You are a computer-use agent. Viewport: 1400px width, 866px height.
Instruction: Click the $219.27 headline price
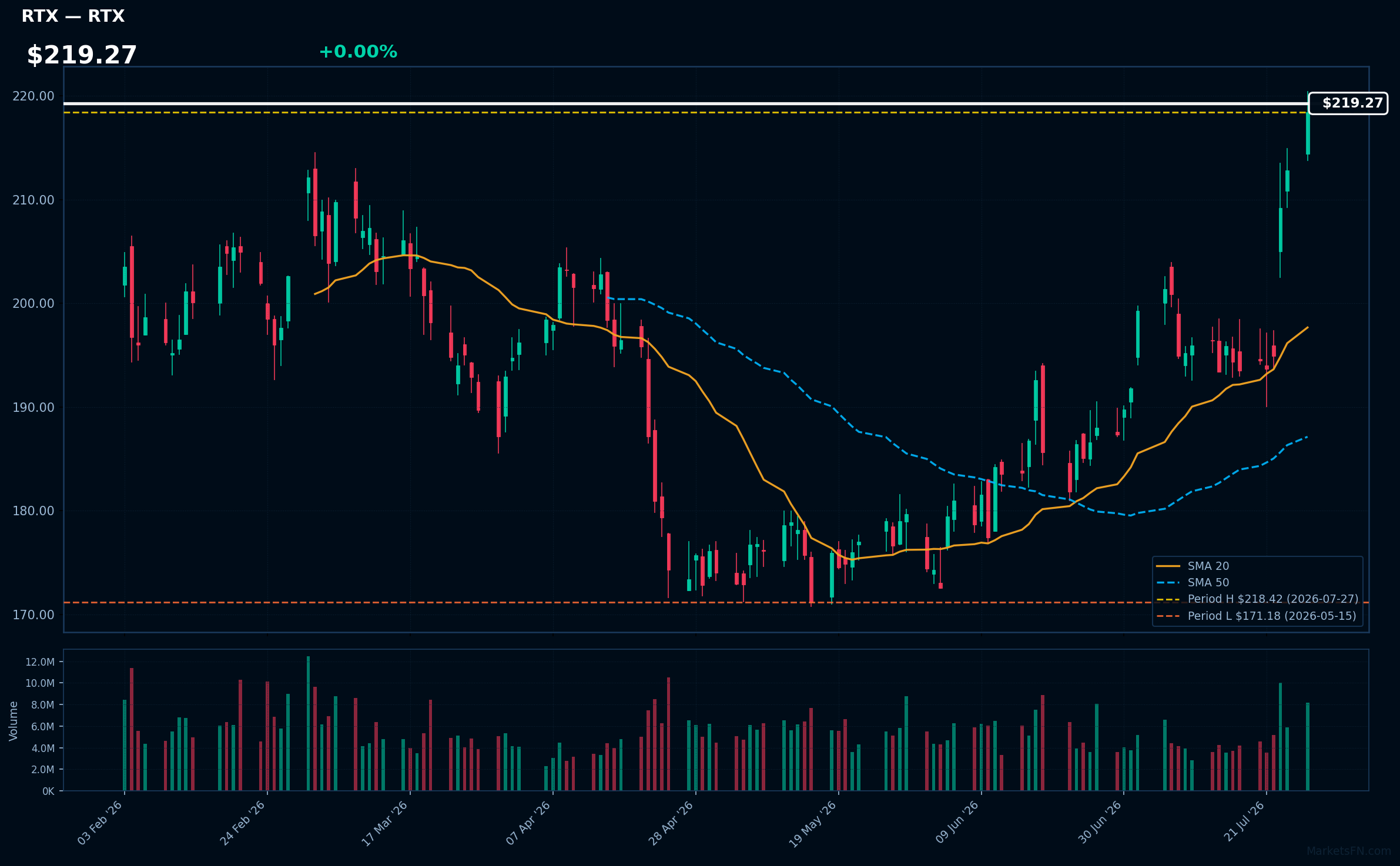pos(82,55)
